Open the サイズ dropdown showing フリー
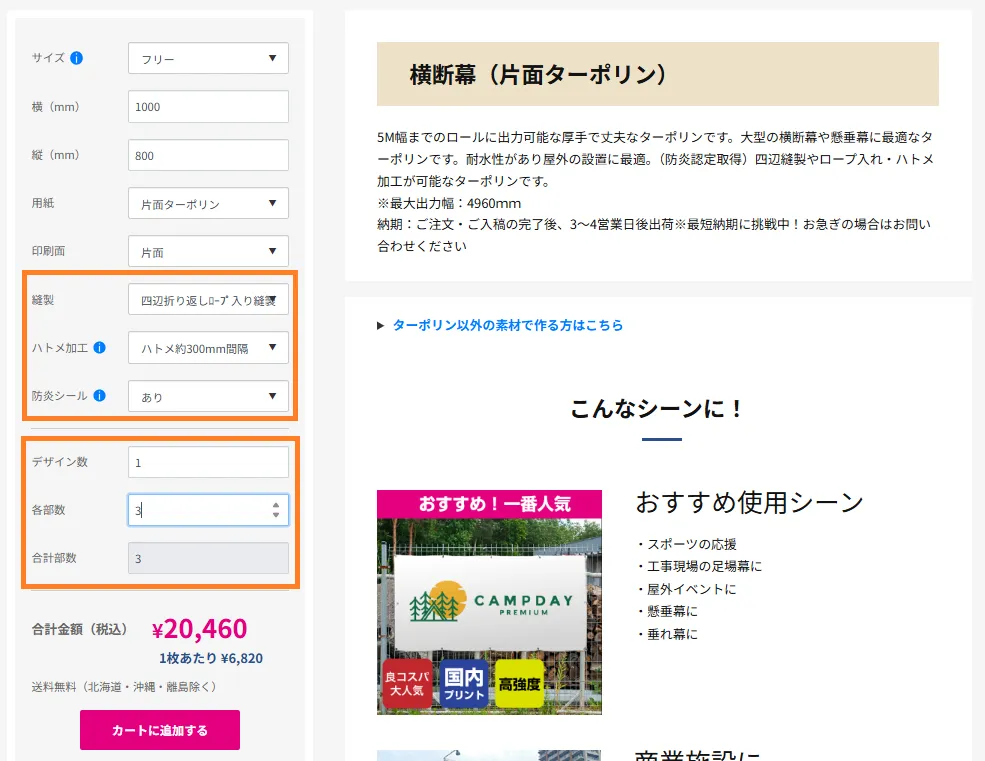 click(208, 58)
